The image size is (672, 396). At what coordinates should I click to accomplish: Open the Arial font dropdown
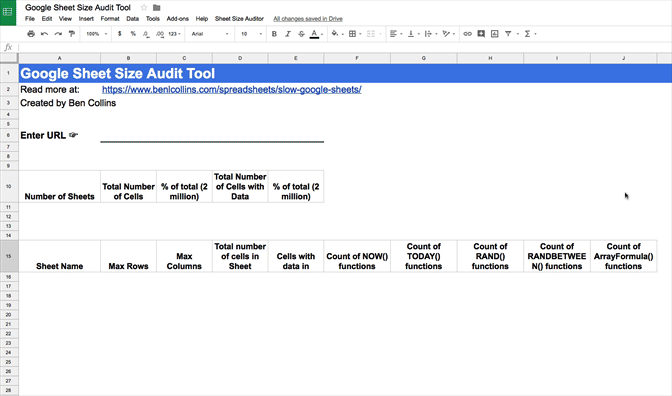point(210,34)
